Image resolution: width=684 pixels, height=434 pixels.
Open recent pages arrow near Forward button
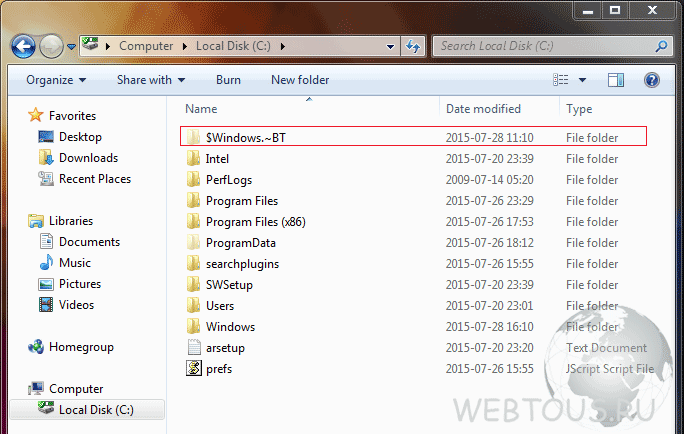[72, 46]
